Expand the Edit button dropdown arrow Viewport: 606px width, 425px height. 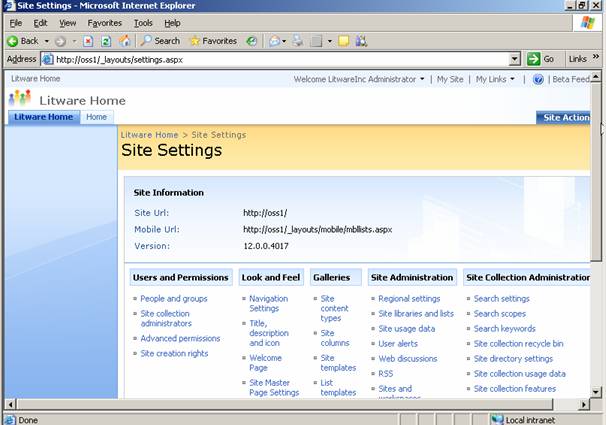tap(330, 41)
